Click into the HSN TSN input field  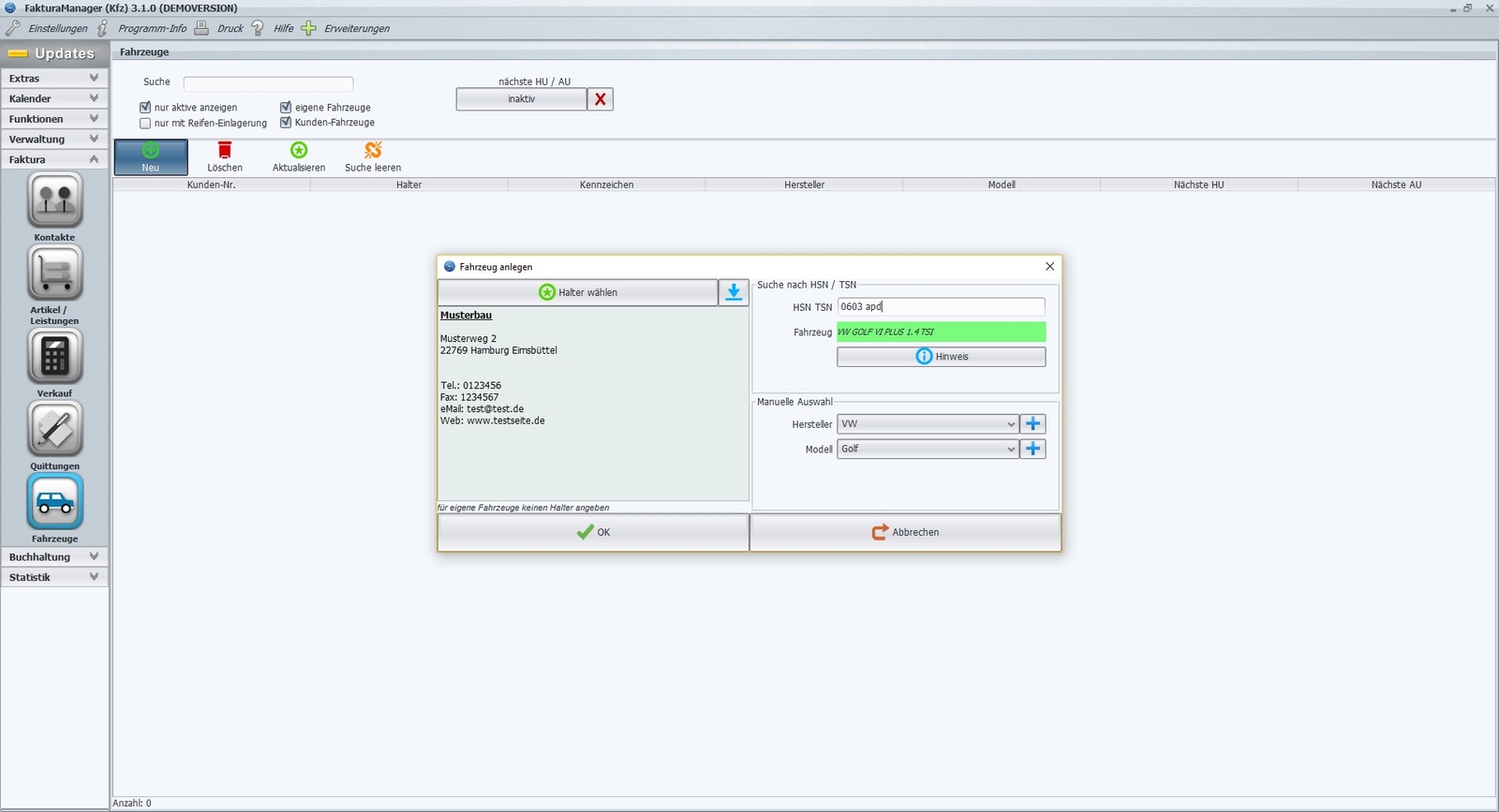(x=941, y=307)
